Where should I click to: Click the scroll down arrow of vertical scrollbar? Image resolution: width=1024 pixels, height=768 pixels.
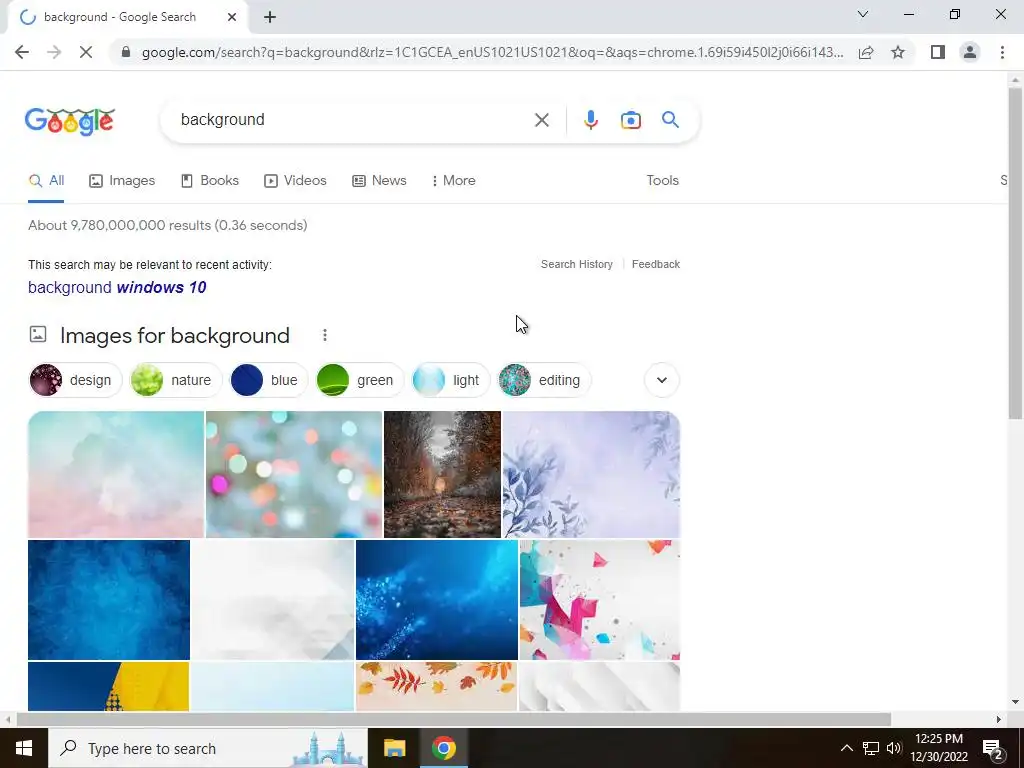click(1015, 702)
